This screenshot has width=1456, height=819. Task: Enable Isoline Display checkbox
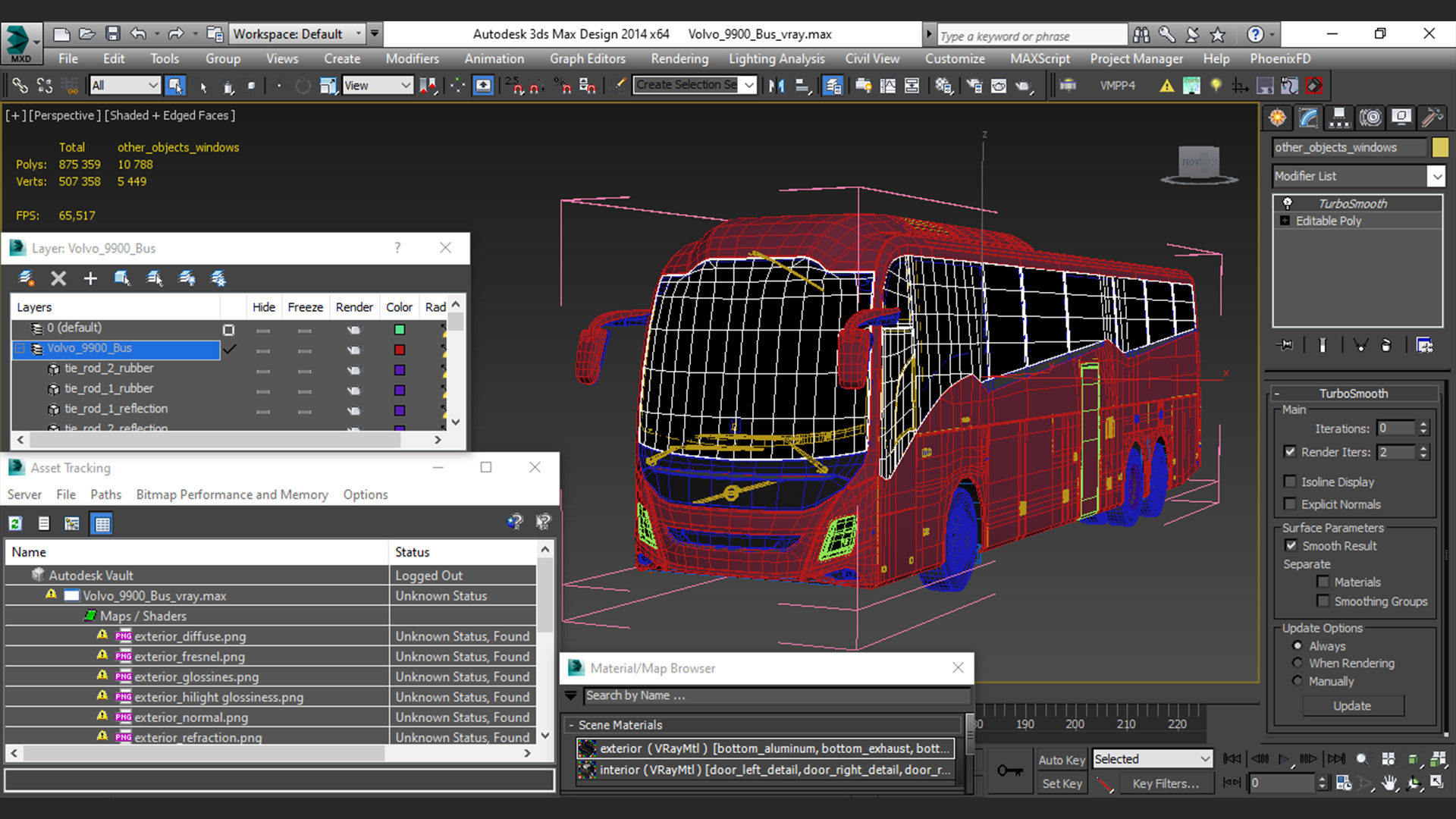(x=1290, y=482)
